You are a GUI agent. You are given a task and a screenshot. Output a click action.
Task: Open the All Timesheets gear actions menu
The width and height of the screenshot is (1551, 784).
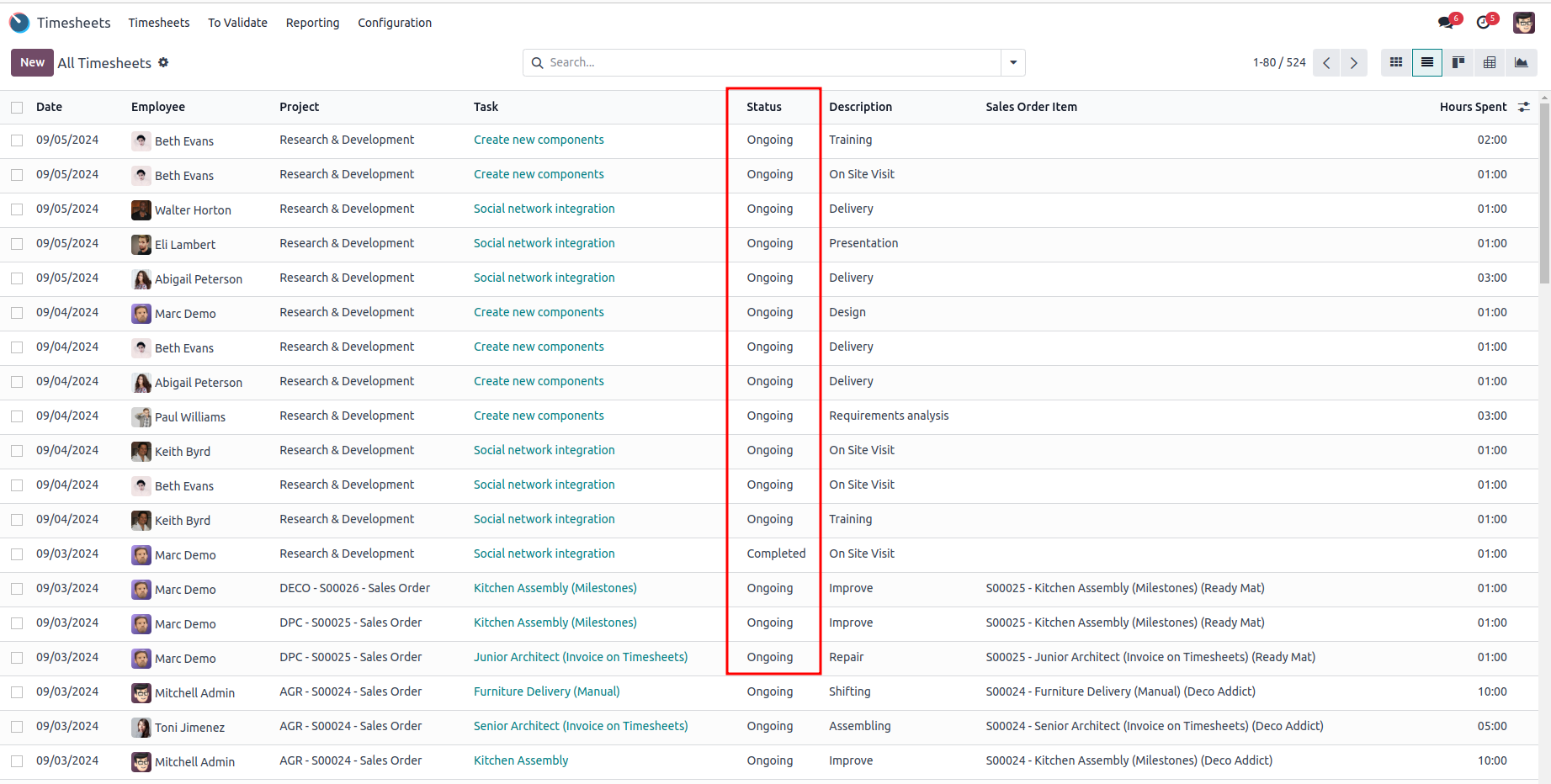(x=163, y=62)
